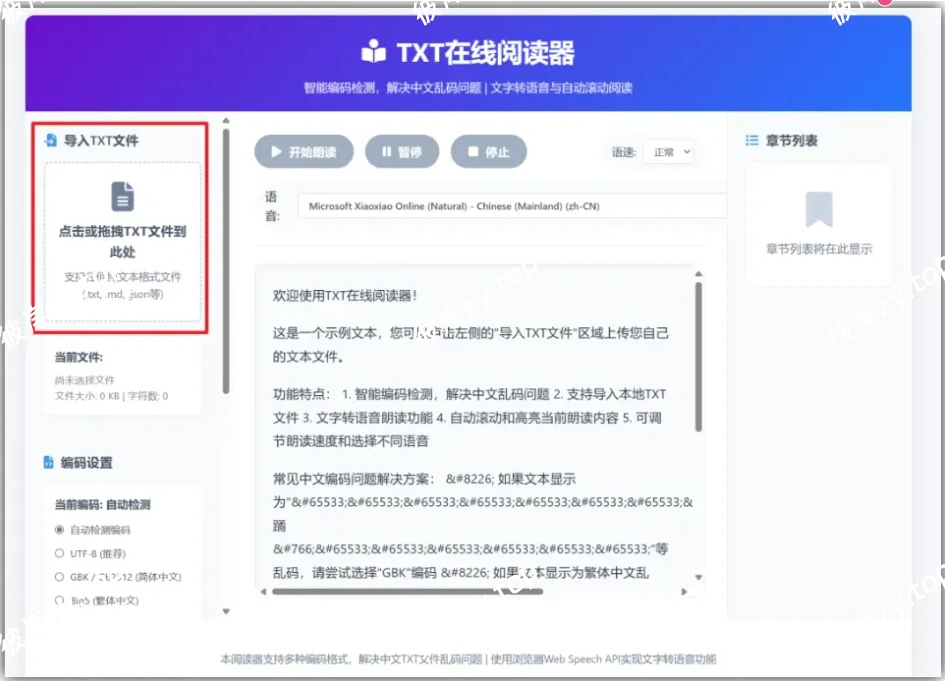Click the document icon inside the file drop zone

121,196
